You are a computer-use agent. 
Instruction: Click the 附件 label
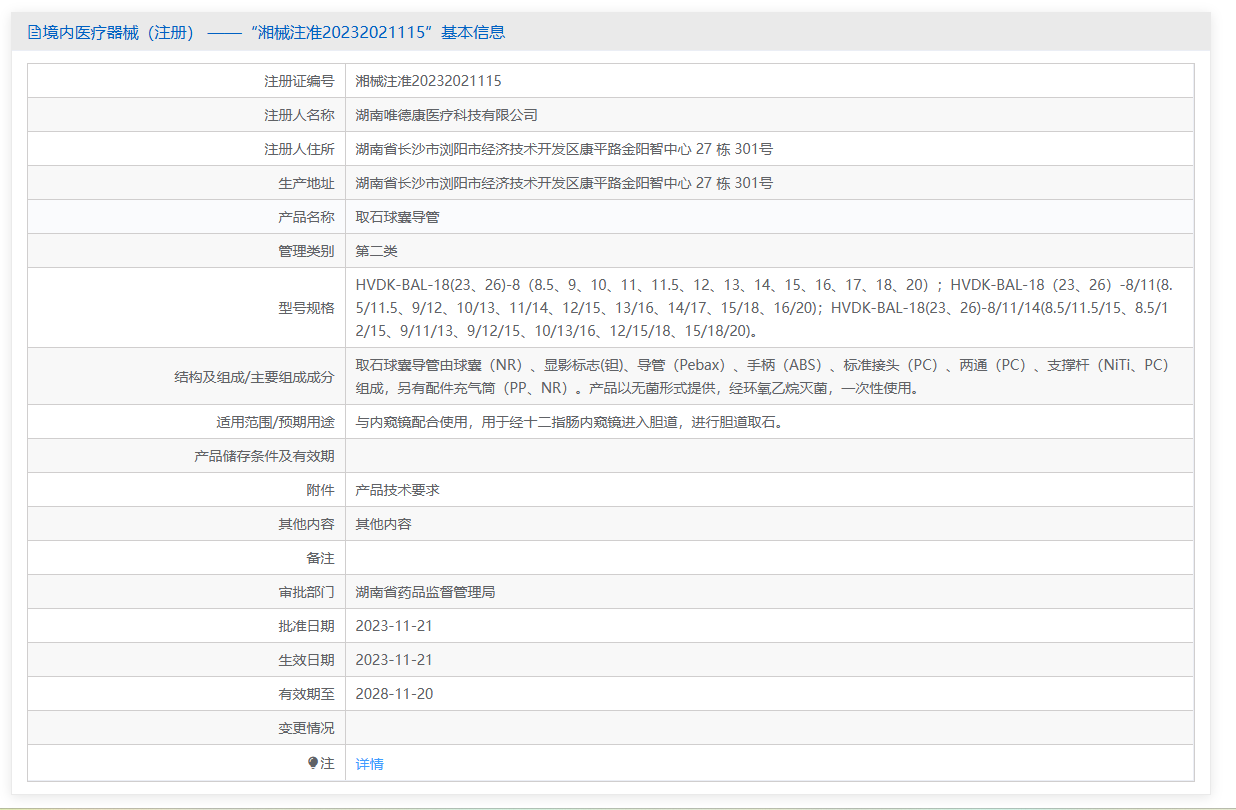pos(320,490)
